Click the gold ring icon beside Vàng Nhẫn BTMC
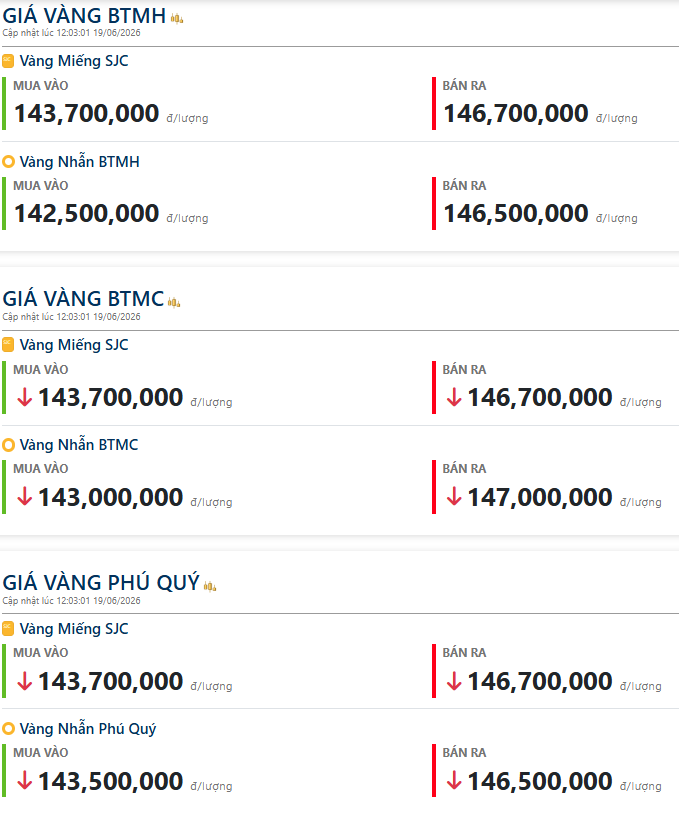The width and height of the screenshot is (679, 819). pos(8,445)
